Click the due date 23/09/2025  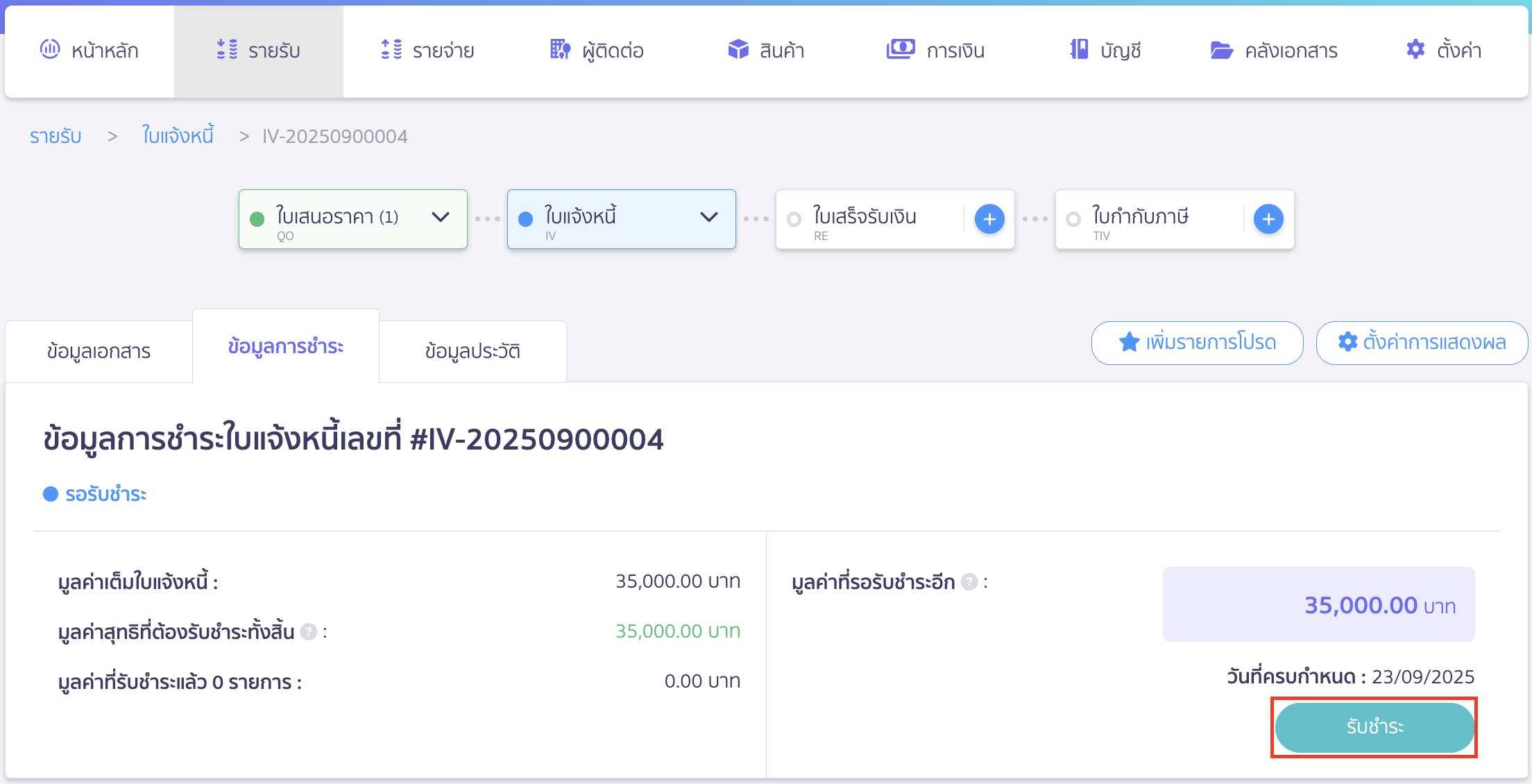(1423, 676)
